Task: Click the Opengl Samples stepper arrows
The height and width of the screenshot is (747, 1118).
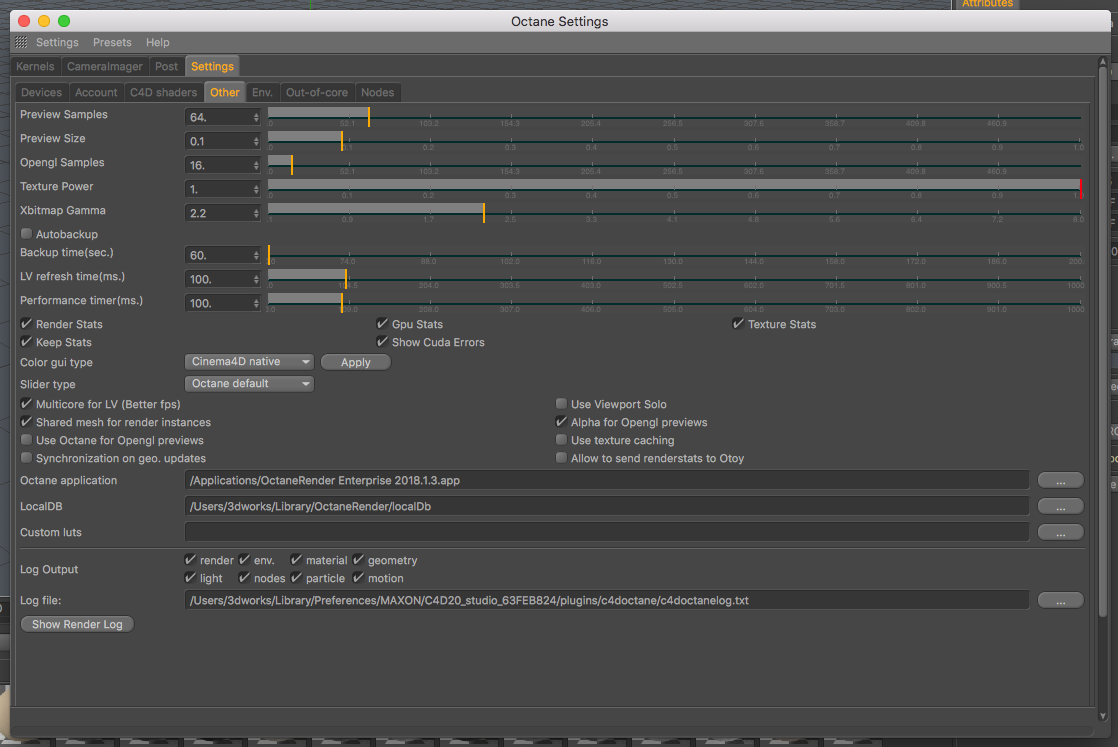Action: [256, 165]
